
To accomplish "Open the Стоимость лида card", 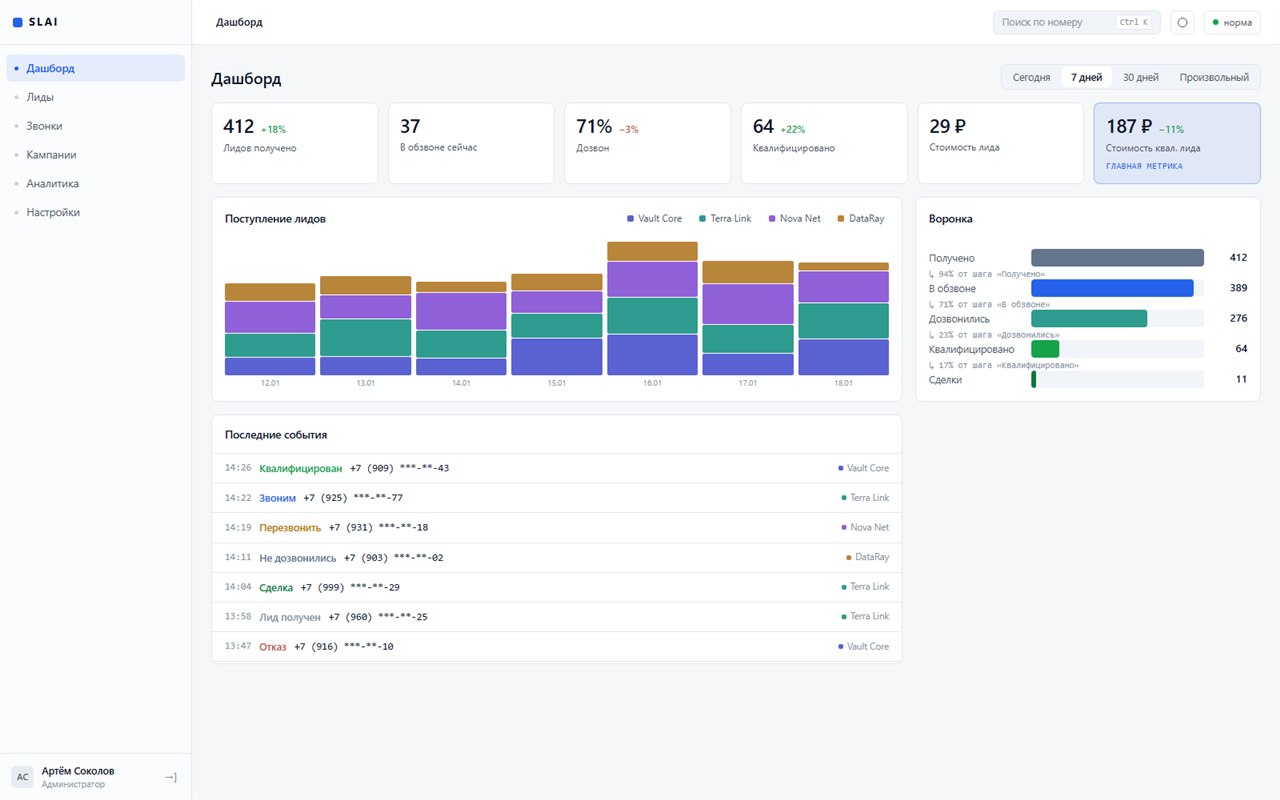I will 1000,143.
